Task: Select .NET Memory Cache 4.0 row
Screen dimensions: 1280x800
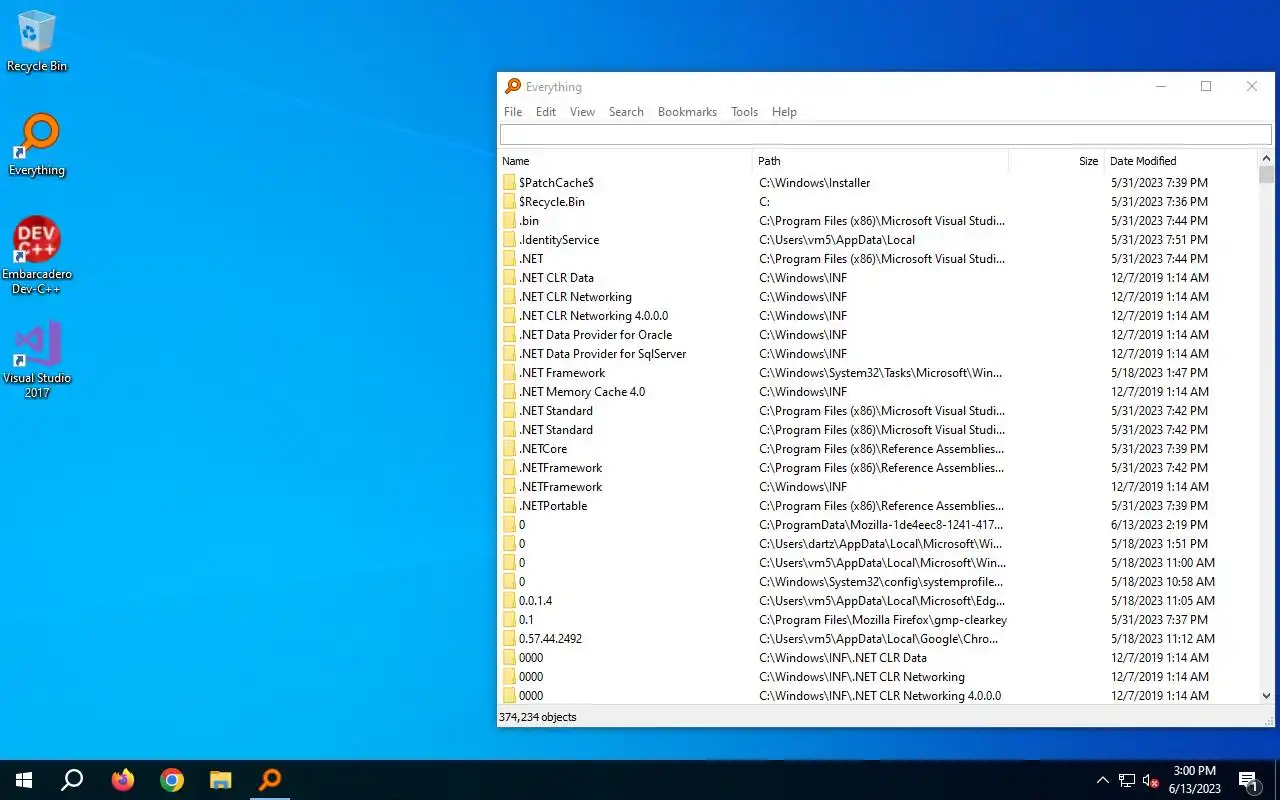Action: [x=879, y=392]
